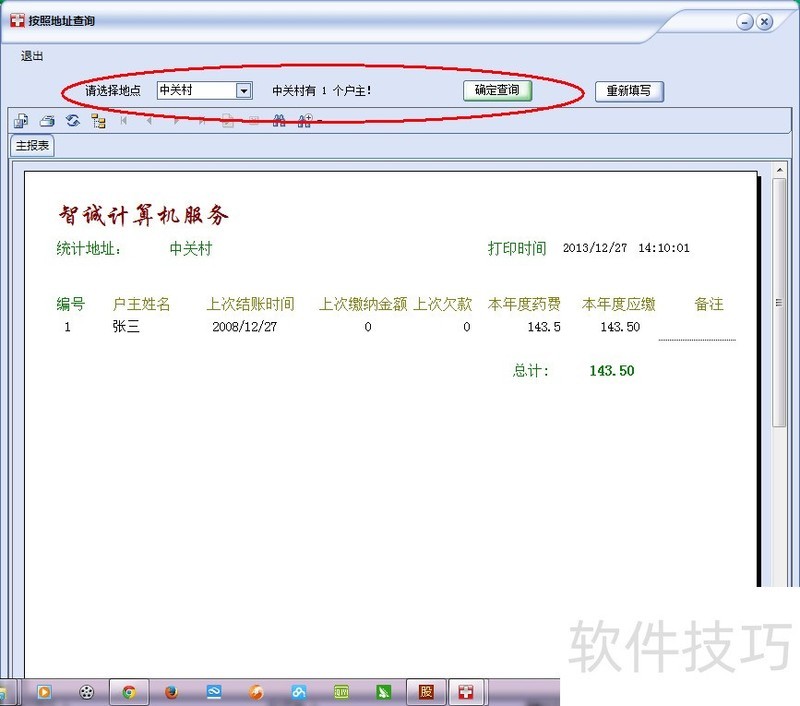
Task: Click the 重新填写 button
Action: tap(629, 91)
